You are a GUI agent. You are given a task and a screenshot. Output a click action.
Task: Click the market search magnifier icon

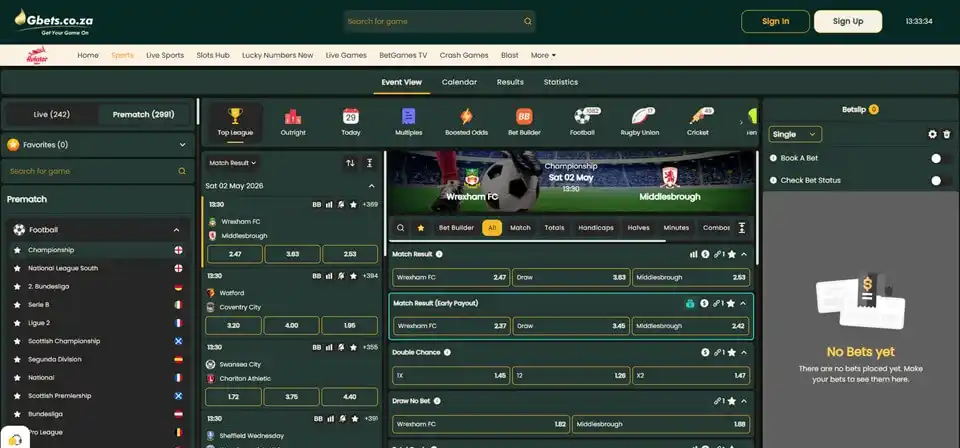coord(400,228)
